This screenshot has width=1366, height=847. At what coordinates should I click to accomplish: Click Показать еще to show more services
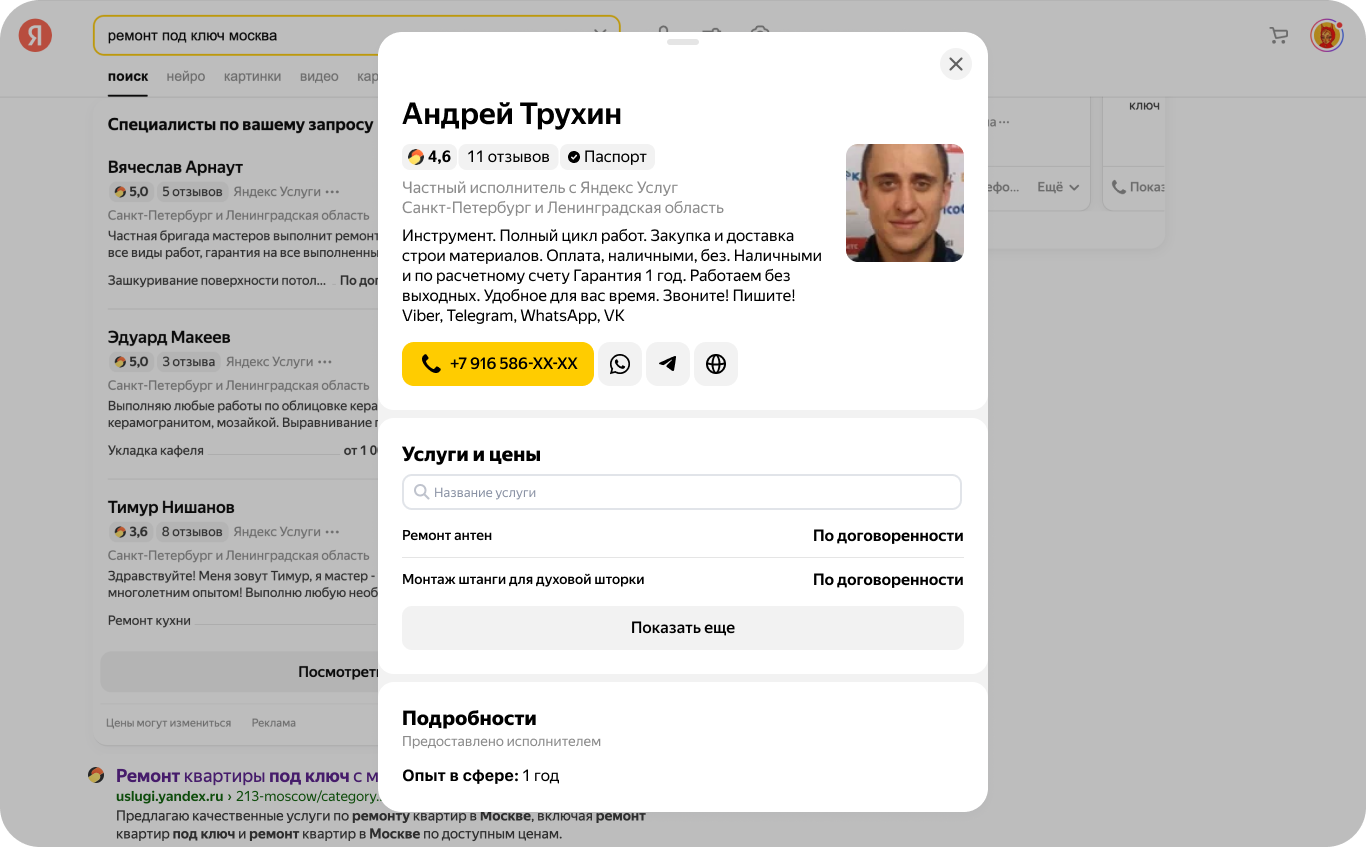pos(682,628)
